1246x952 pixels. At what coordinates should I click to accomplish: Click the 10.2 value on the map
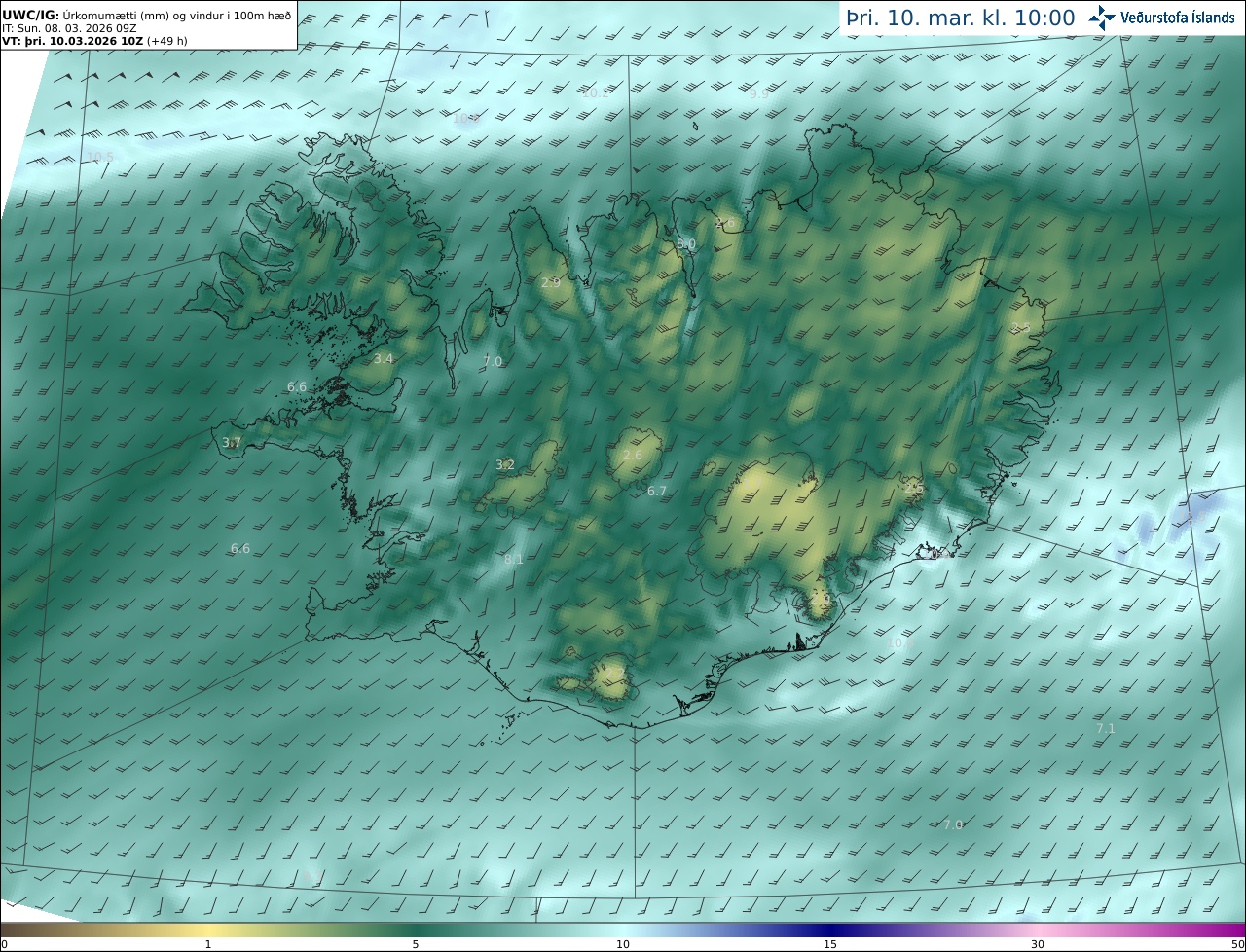tap(596, 92)
